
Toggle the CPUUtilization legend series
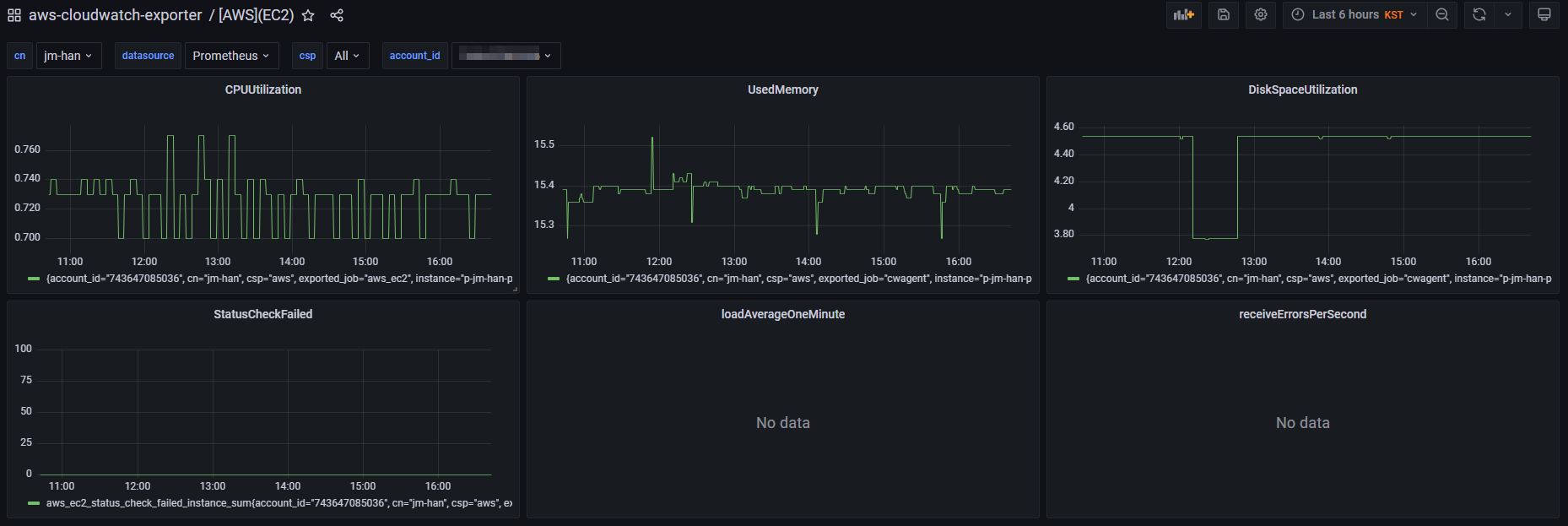[279, 279]
